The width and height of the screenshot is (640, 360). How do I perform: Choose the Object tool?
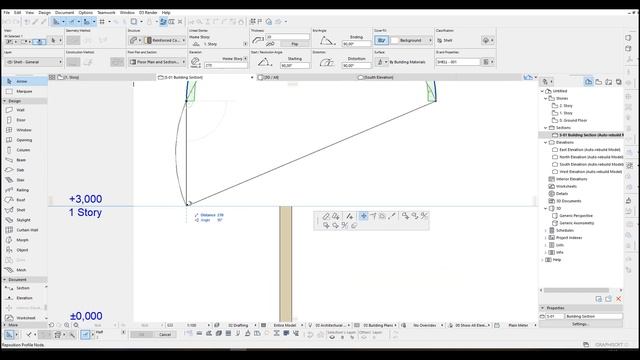click(x=24, y=250)
